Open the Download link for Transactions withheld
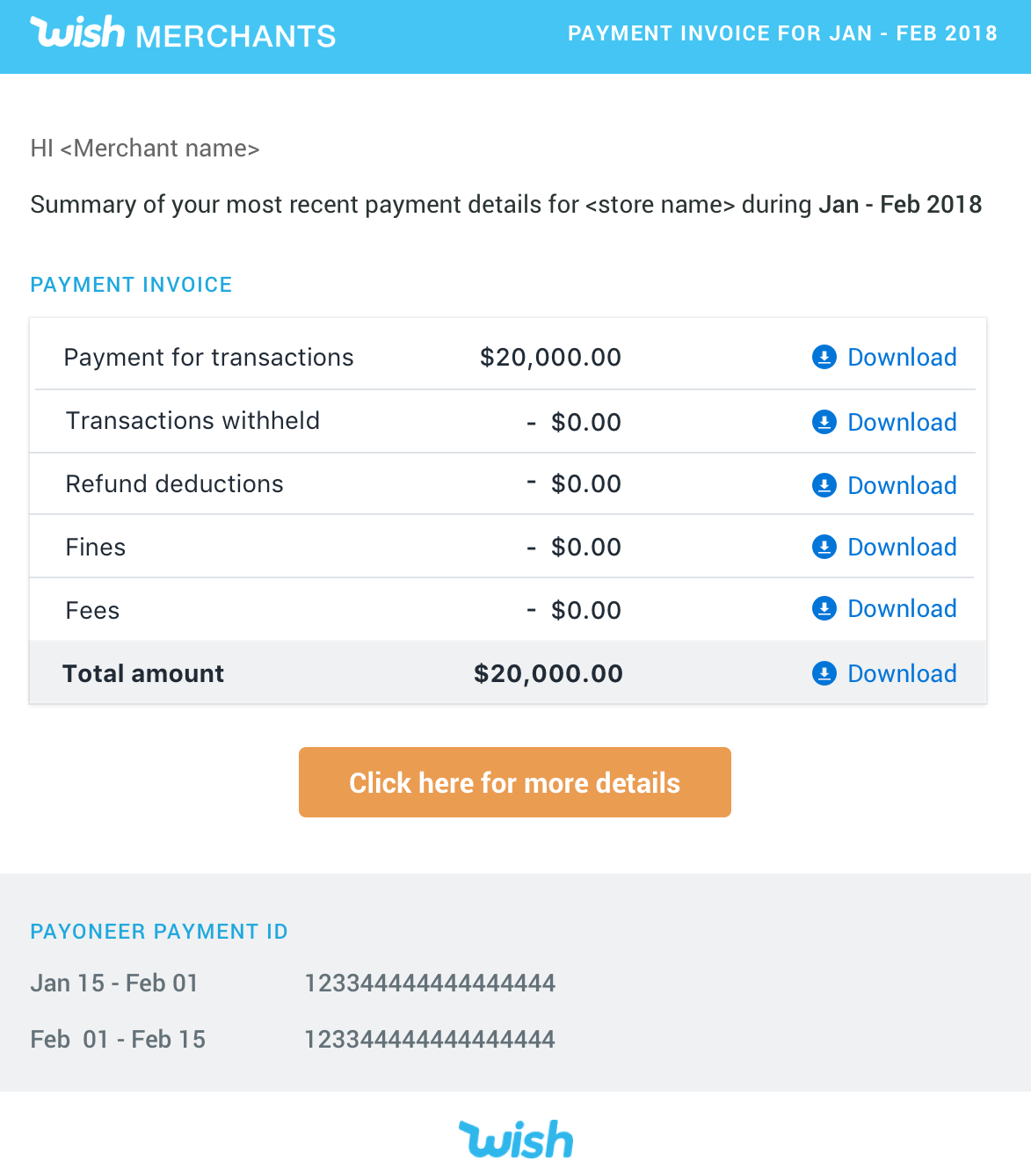Image resolution: width=1031 pixels, height=1176 pixels. point(902,422)
